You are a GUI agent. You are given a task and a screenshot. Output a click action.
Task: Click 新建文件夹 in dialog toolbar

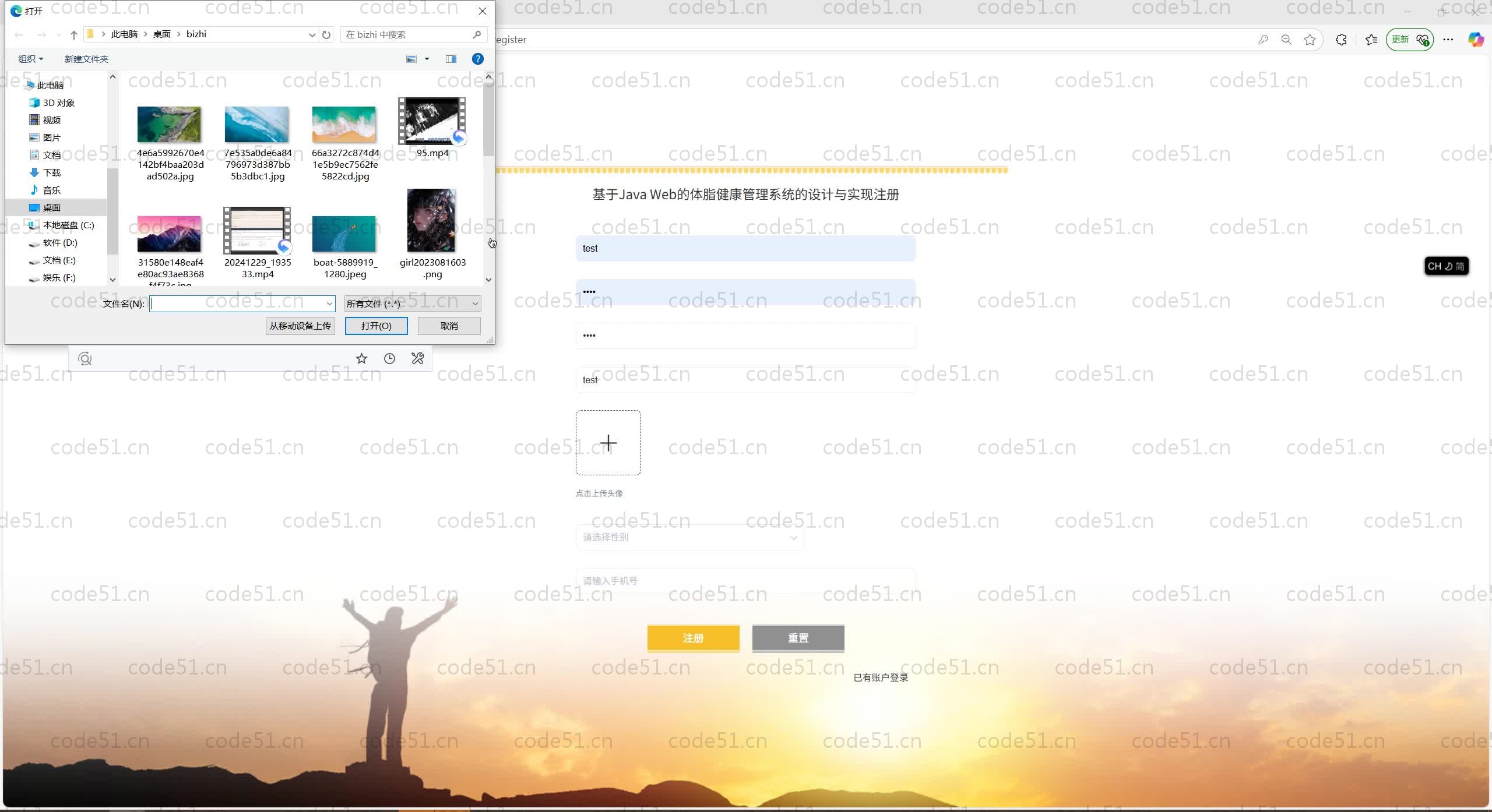coord(86,59)
